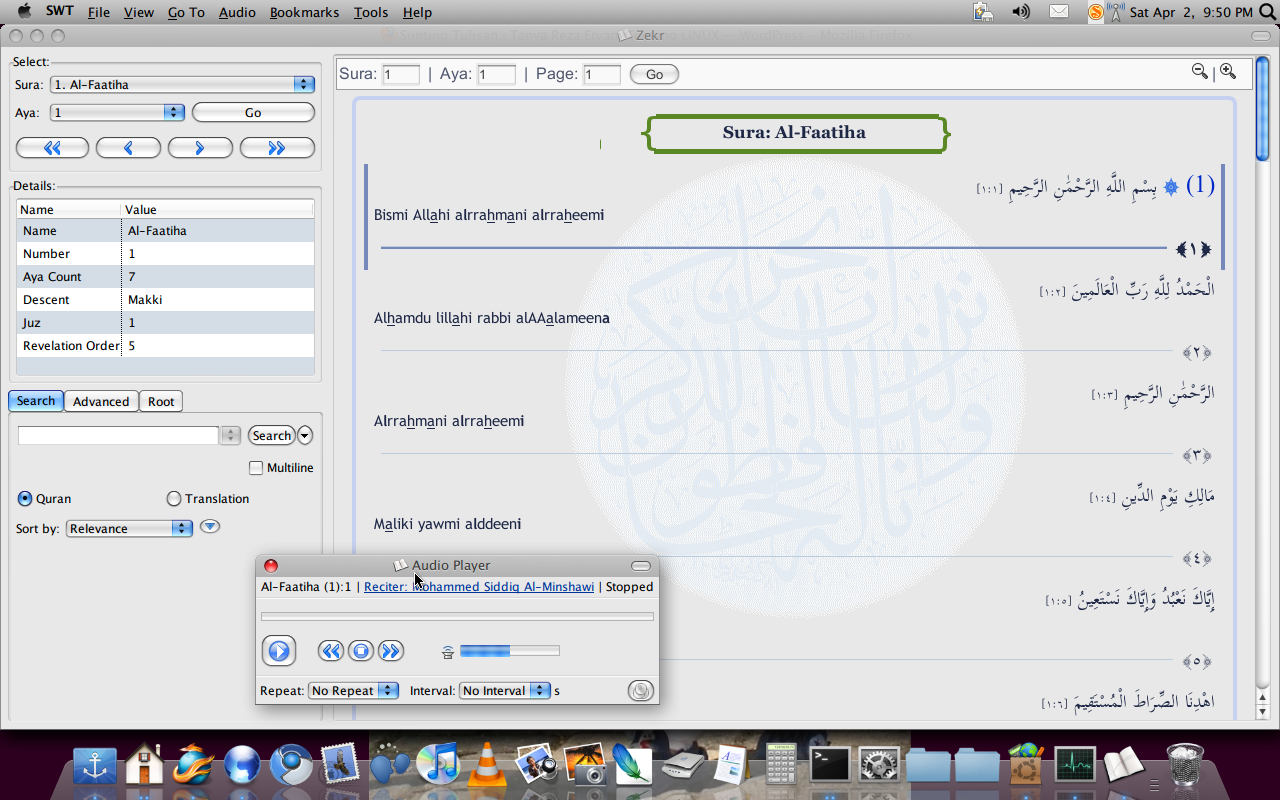Go to previous aya with single-left arrow
The height and width of the screenshot is (800, 1280).
tap(128, 148)
